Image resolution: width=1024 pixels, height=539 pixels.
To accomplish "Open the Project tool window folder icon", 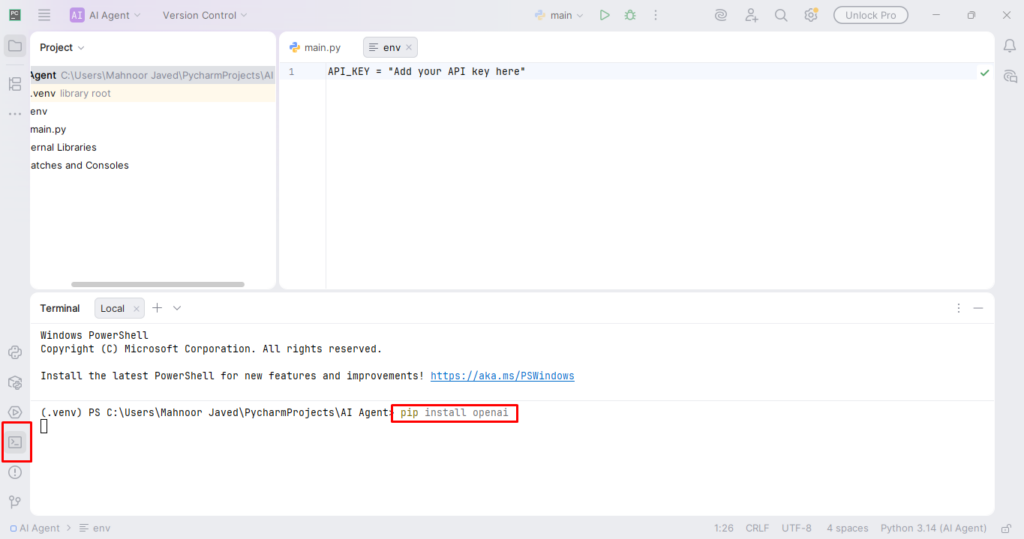I will coord(14,46).
